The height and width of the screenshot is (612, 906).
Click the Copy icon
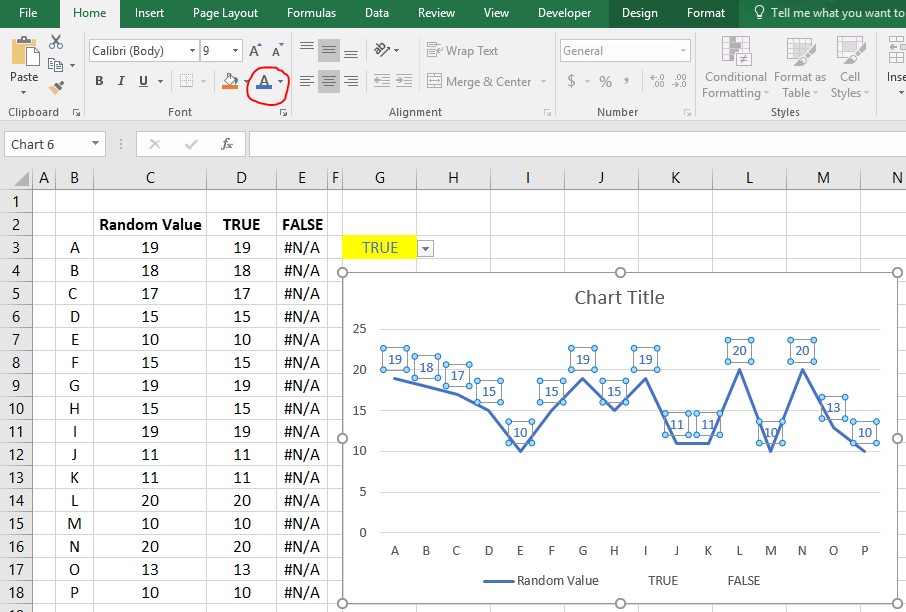55,65
